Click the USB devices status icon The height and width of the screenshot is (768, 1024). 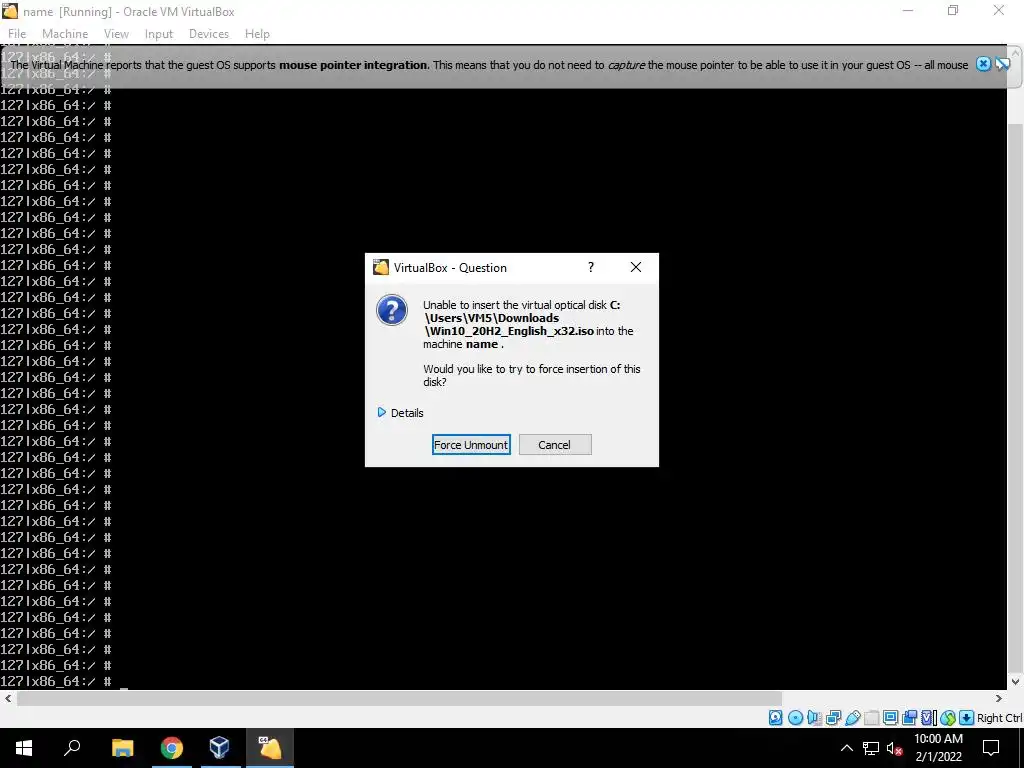852,718
